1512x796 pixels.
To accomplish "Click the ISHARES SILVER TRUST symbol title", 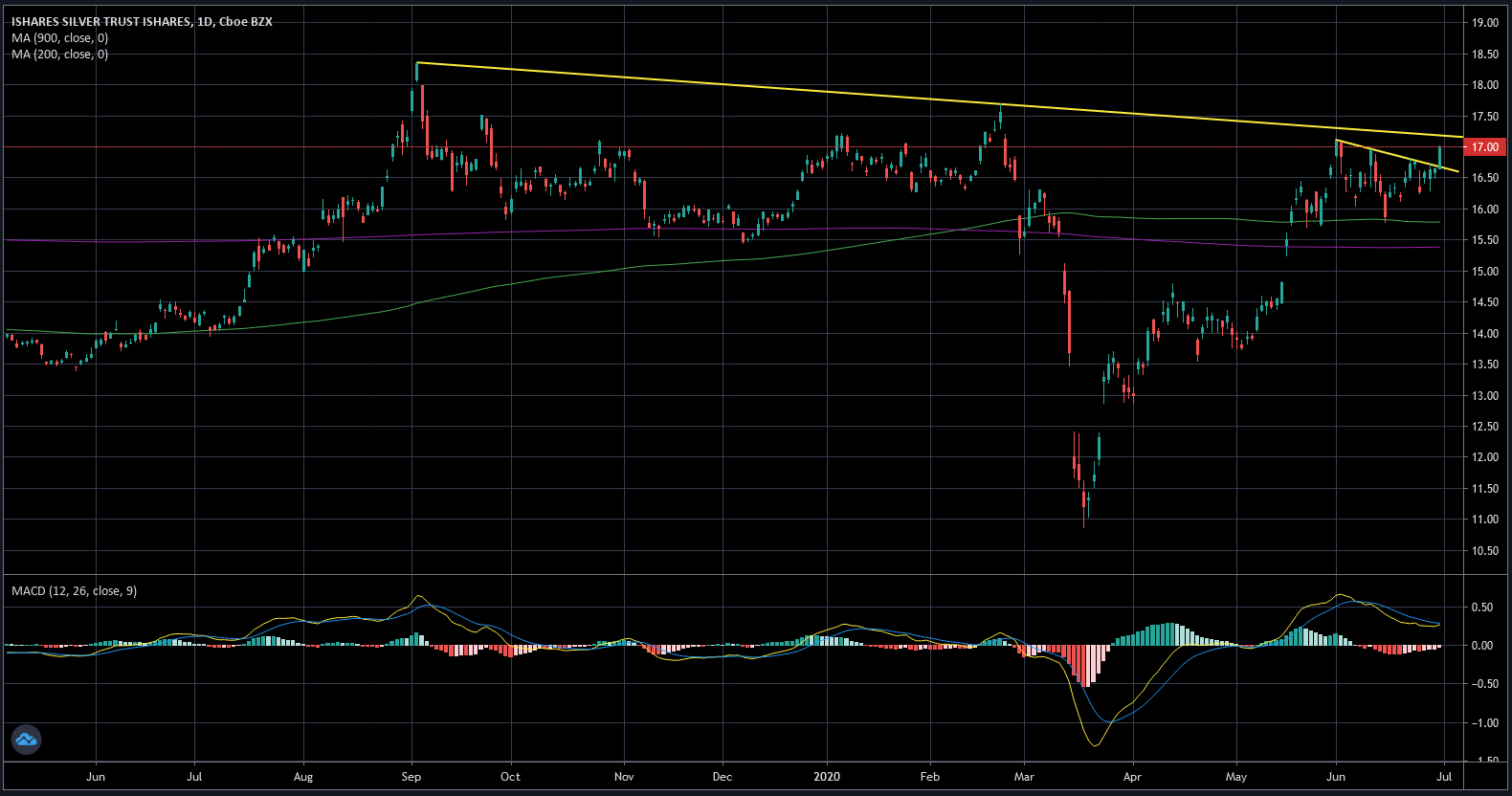I will click(x=142, y=21).
